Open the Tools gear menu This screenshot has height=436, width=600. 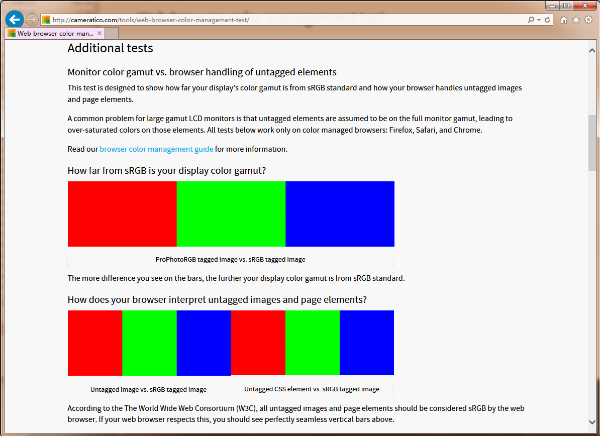click(589, 19)
